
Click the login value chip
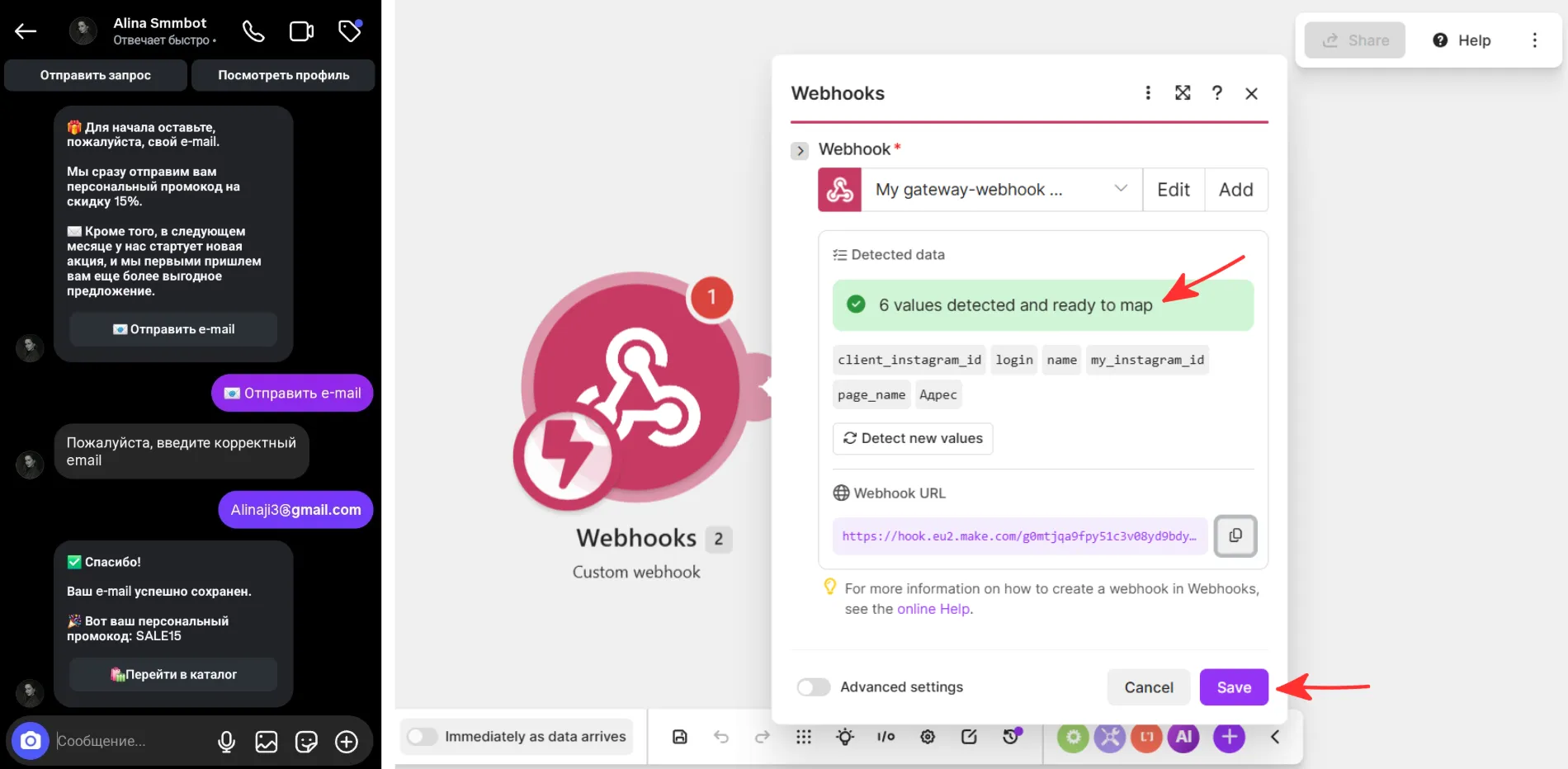(x=1014, y=360)
